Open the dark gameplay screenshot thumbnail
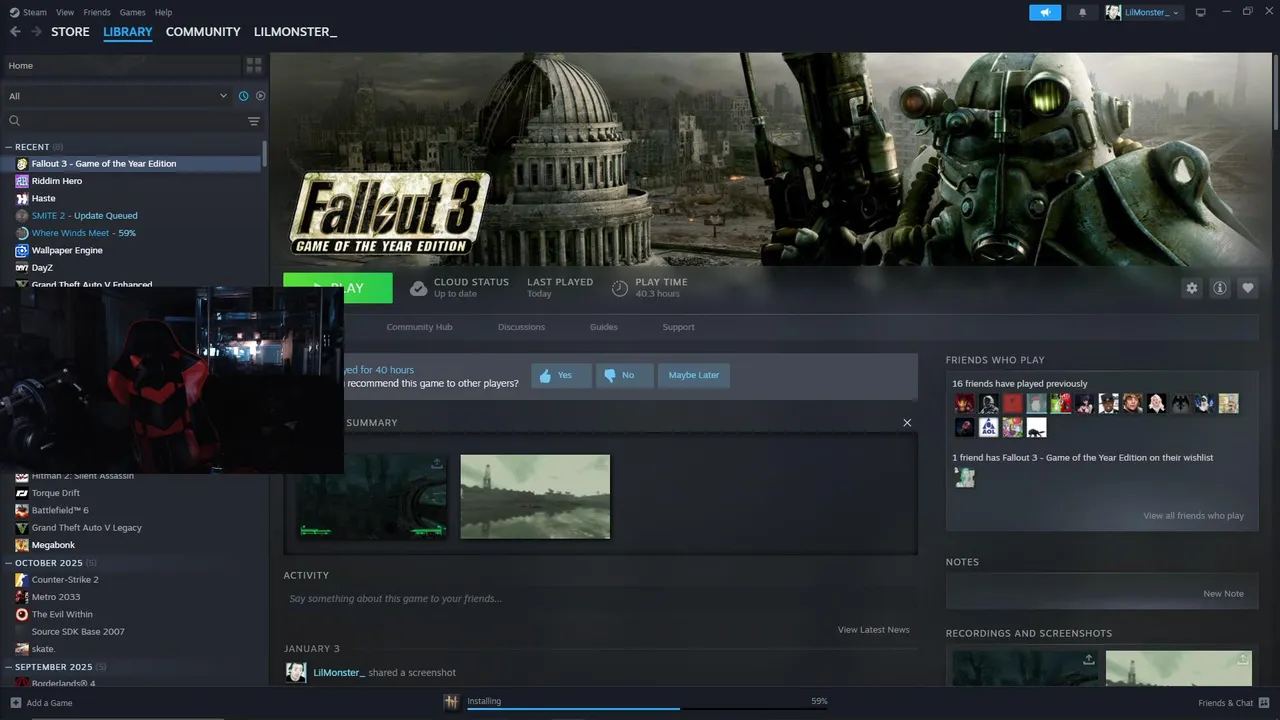Image resolution: width=1280 pixels, height=720 pixels. (372, 497)
